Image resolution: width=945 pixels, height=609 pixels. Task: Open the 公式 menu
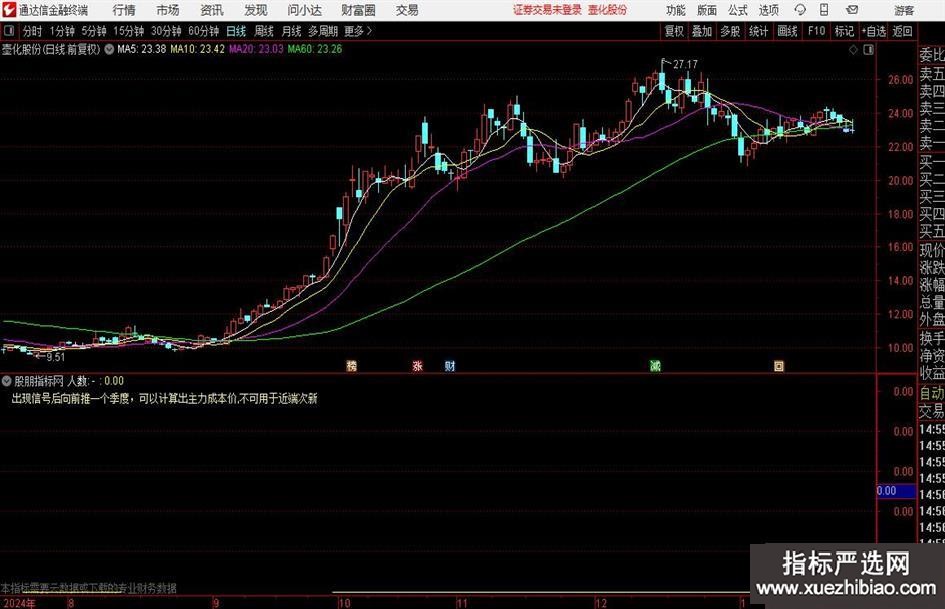738,10
